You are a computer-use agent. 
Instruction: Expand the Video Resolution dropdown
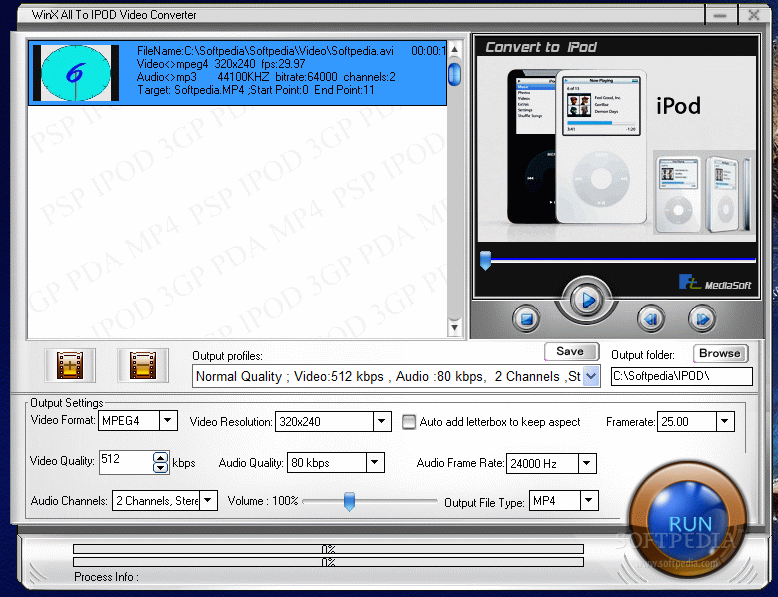click(x=382, y=422)
